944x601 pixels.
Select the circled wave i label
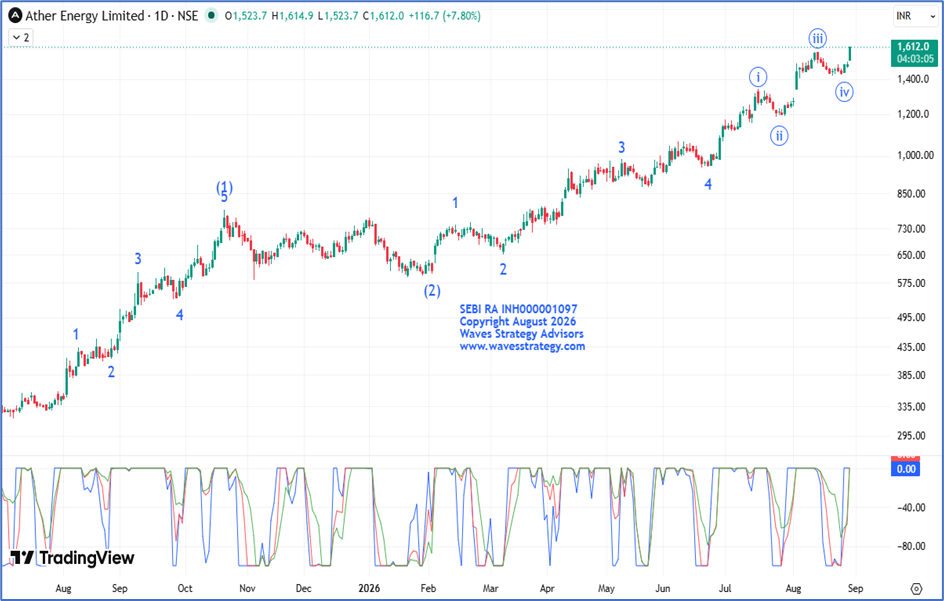758,77
